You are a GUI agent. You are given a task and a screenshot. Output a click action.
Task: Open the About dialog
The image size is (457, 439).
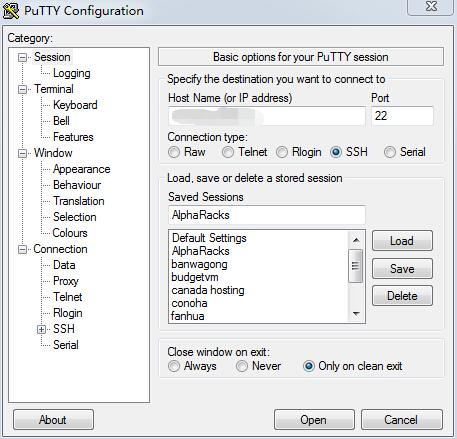(53, 420)
